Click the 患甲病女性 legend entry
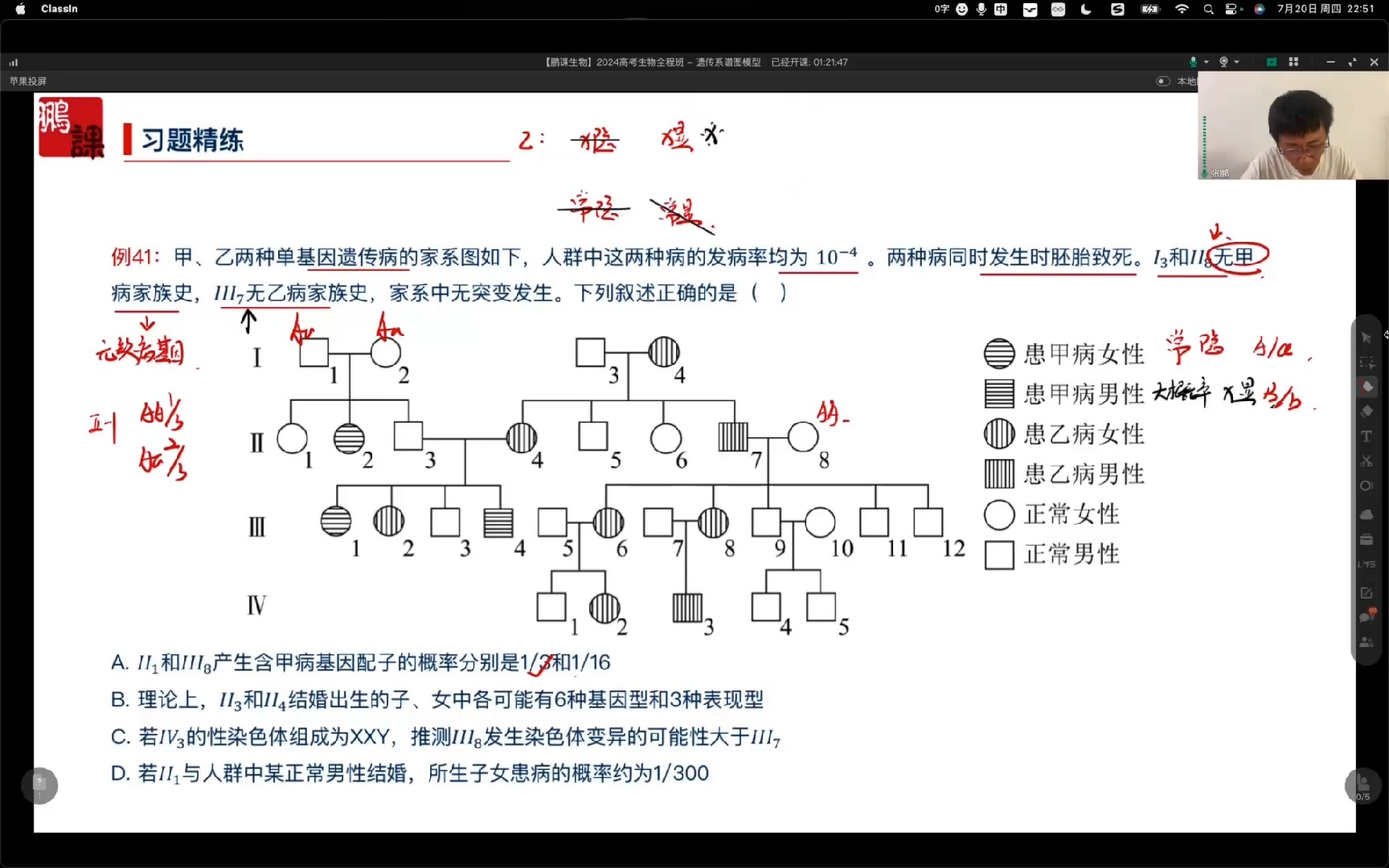The image size is (1389, 868). (x=1063, y=354)
